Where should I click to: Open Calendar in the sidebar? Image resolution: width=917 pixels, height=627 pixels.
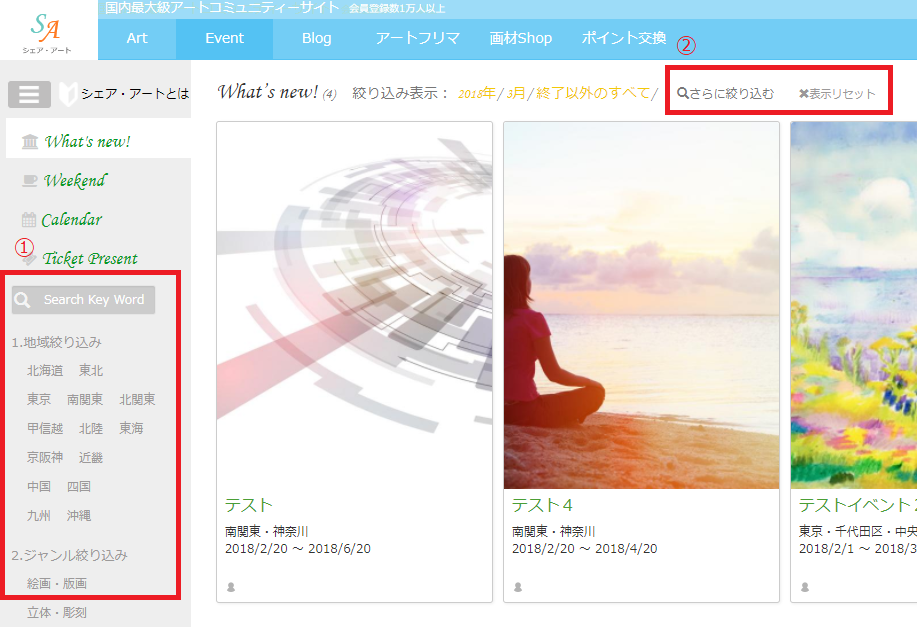pos(71,220)
